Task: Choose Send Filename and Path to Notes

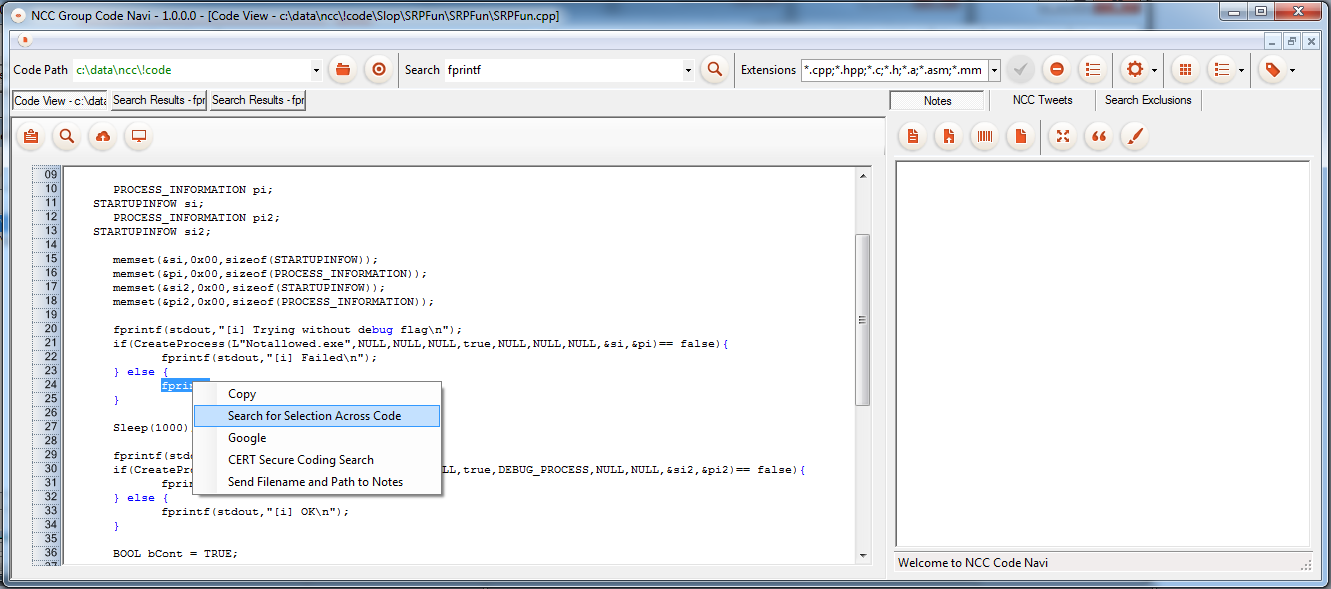Action: 316,482
